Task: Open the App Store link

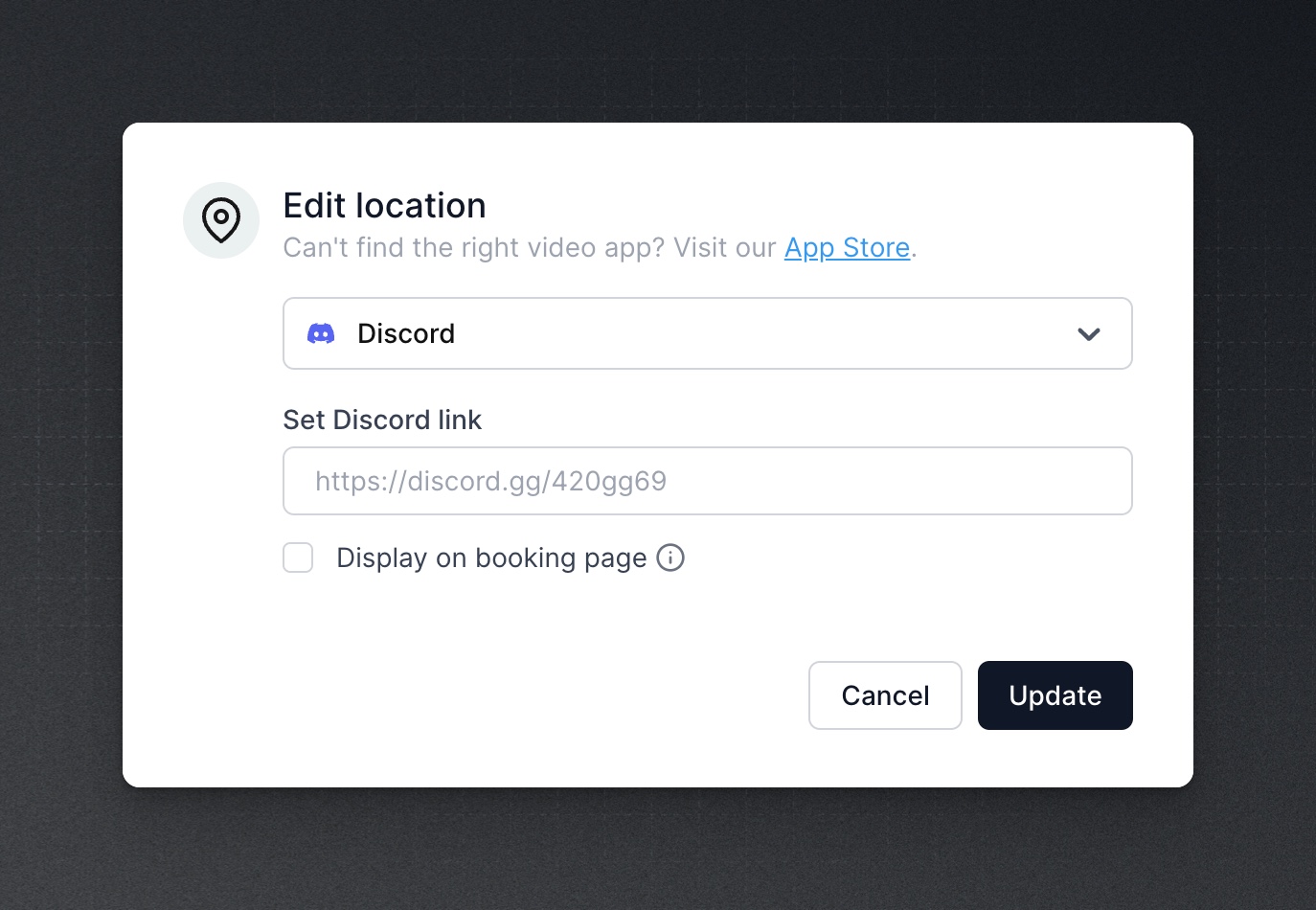Action: (x=847, y=247)
